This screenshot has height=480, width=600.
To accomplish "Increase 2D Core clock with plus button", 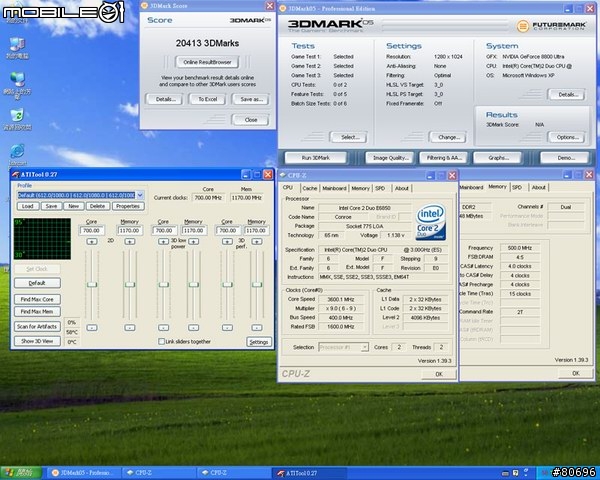I will pos(92,242).
